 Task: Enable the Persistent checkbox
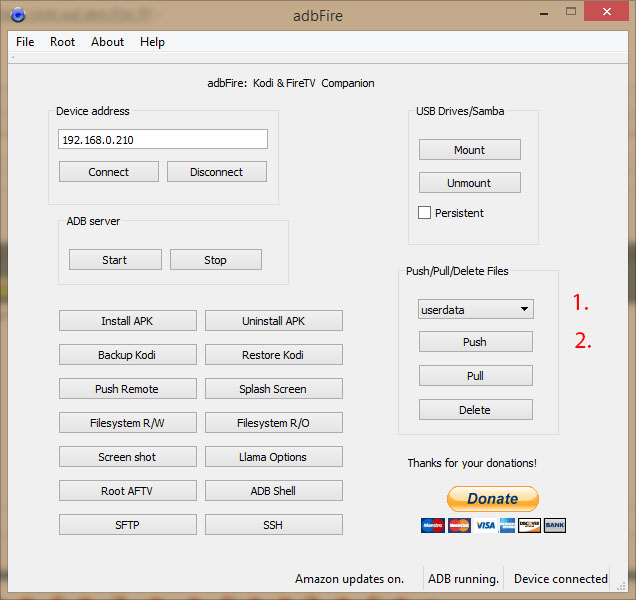(424, 213)
